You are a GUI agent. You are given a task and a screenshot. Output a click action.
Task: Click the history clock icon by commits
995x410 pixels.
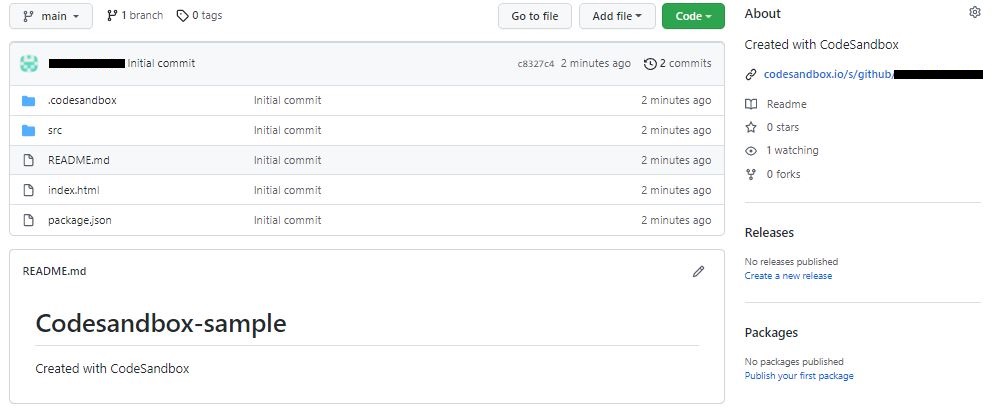coord(650,63)
